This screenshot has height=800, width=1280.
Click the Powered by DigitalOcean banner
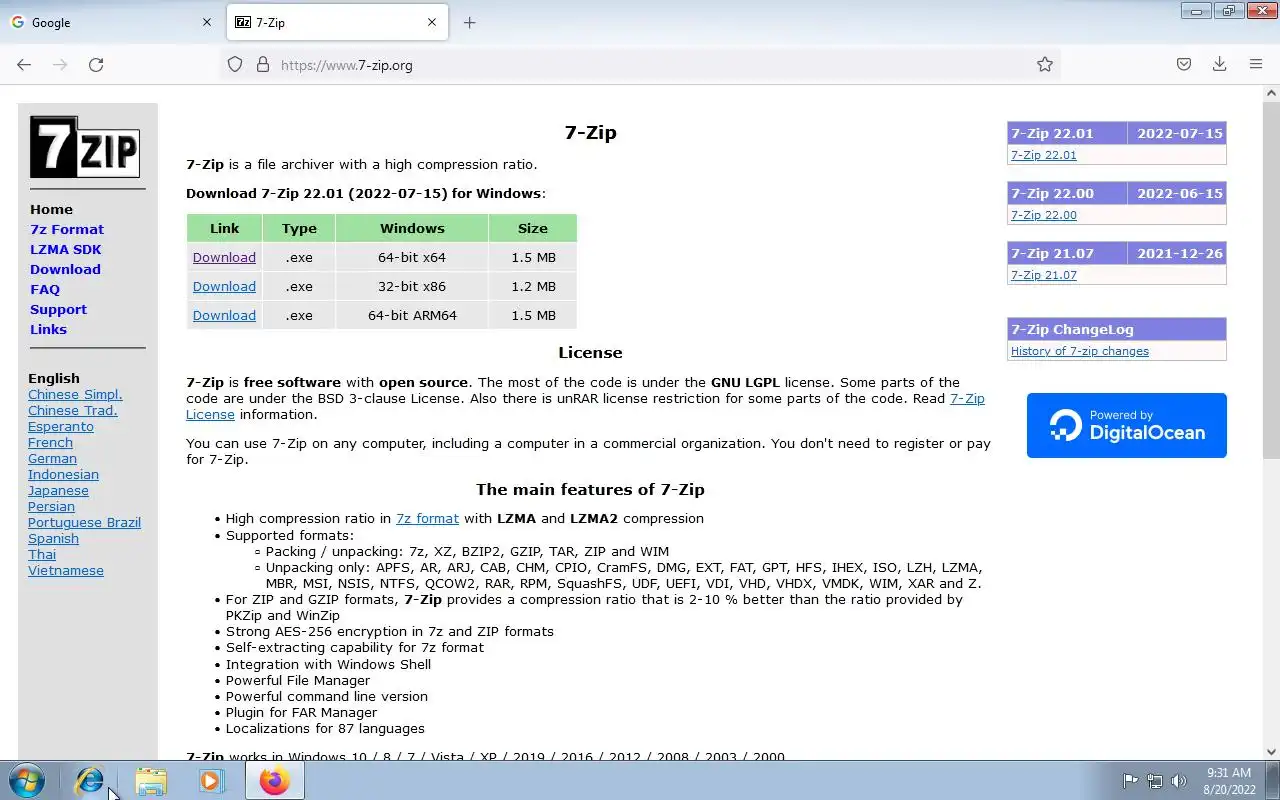(1127, 425)
